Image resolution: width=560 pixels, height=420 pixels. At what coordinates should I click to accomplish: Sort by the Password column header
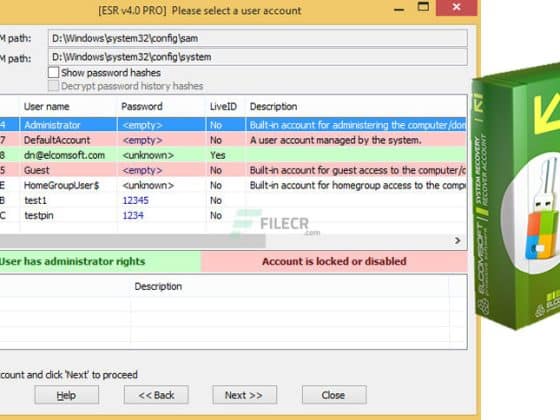(x=161, y=106)
